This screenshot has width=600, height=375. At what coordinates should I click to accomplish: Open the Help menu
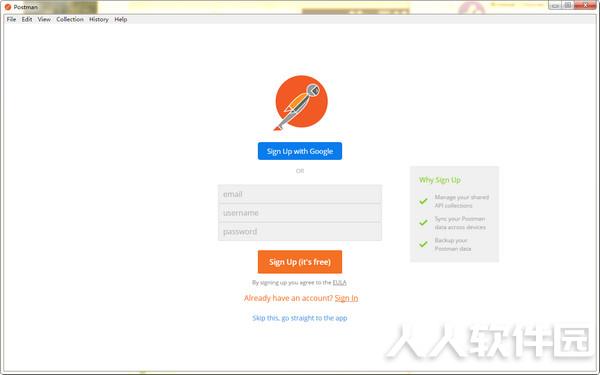121,19
